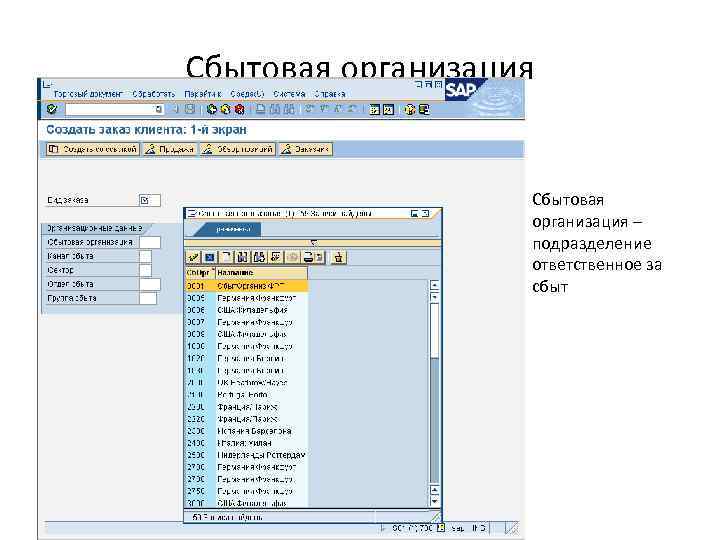The height and width of the screenshot is (540, 720).
Task: Click the Заказчик button
Action: pyautogui.click(x=306, y=149)
